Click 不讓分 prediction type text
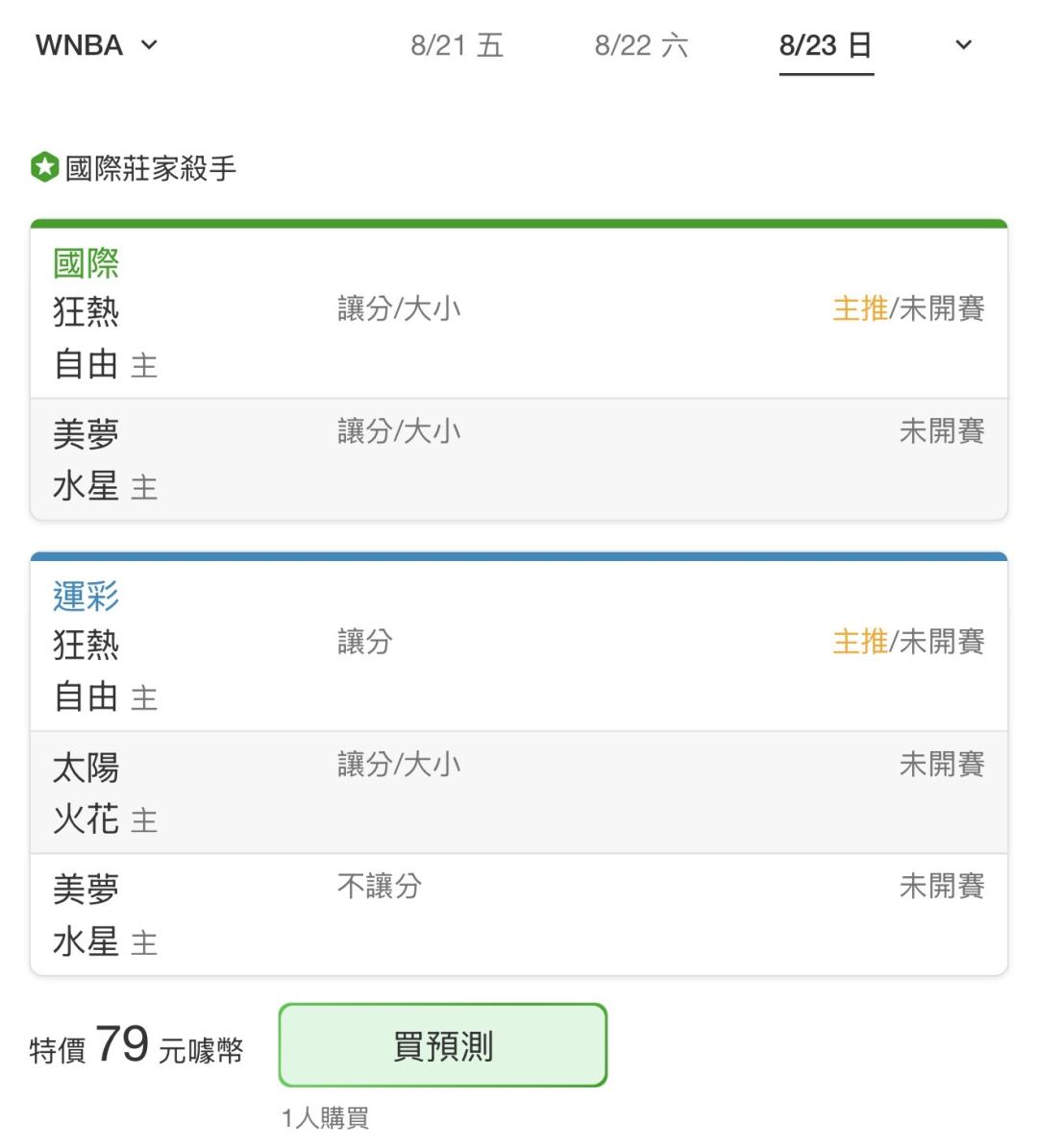Screen dimensions: 1038x1148 [380, 886]
